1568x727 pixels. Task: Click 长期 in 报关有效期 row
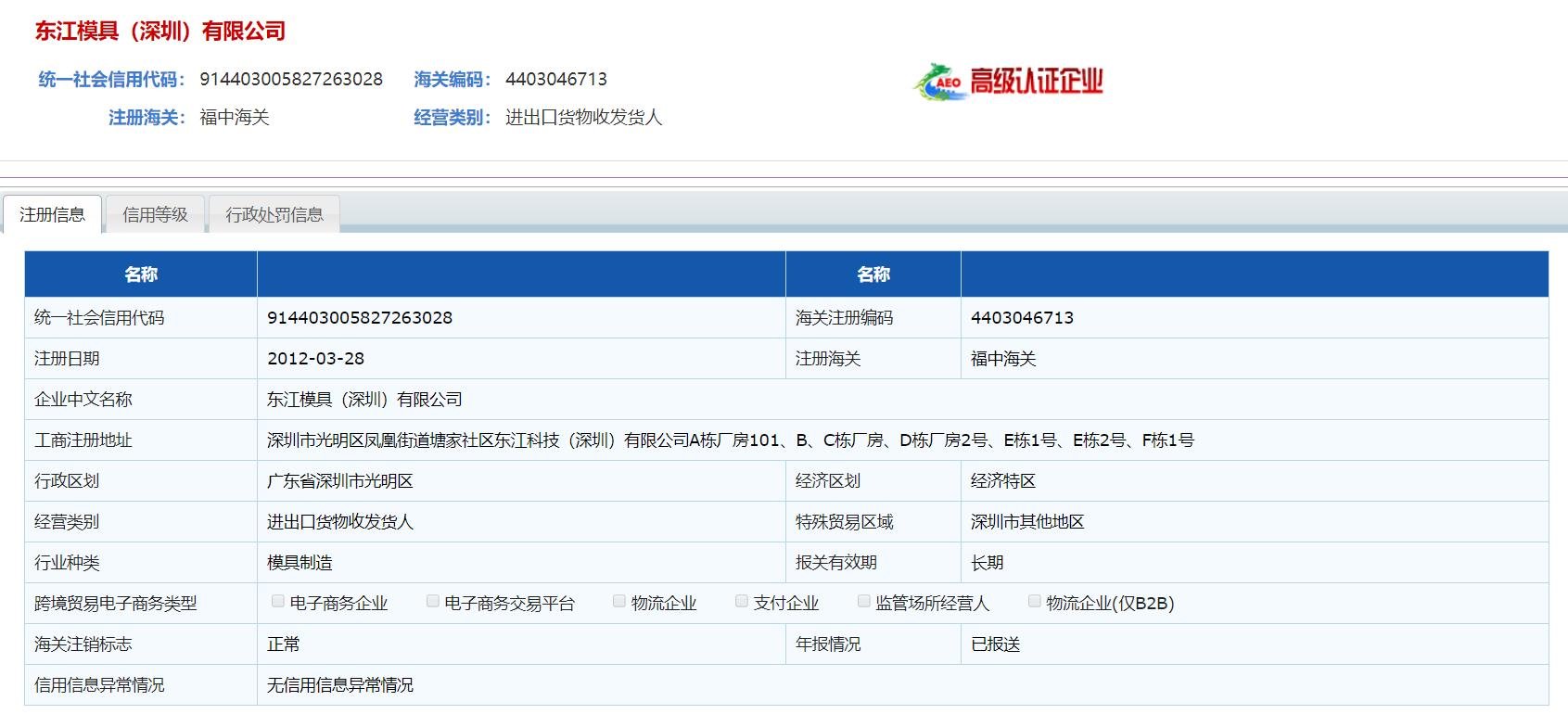(x=988, y=562)
